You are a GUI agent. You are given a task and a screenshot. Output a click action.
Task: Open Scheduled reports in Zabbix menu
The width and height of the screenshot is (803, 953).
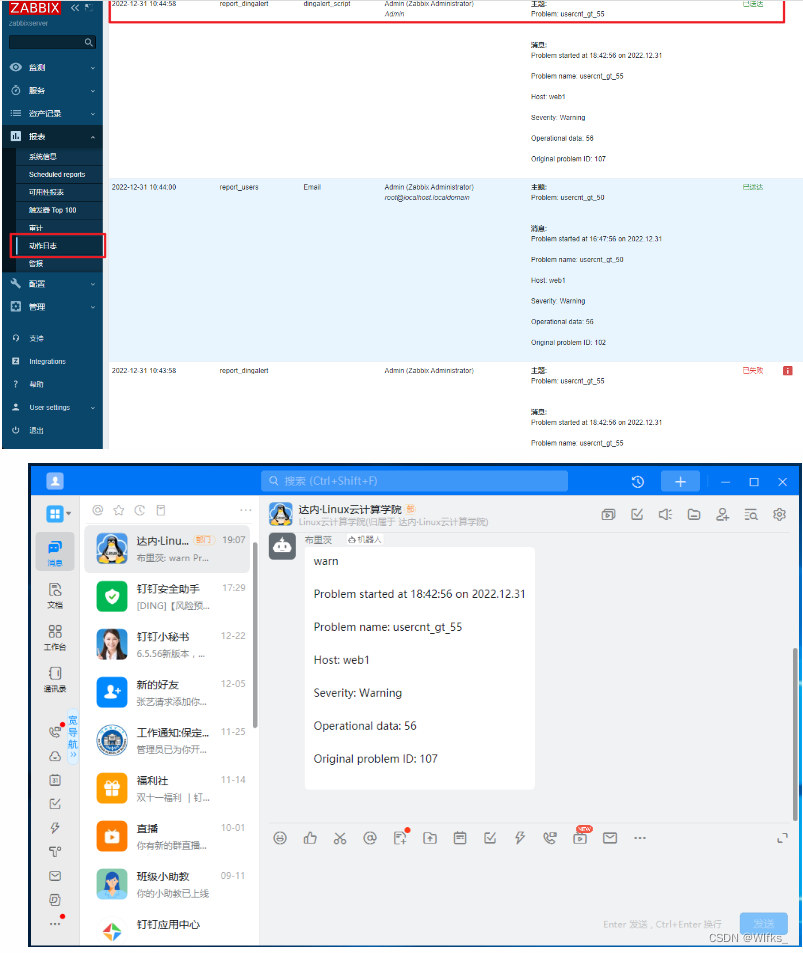57,174
